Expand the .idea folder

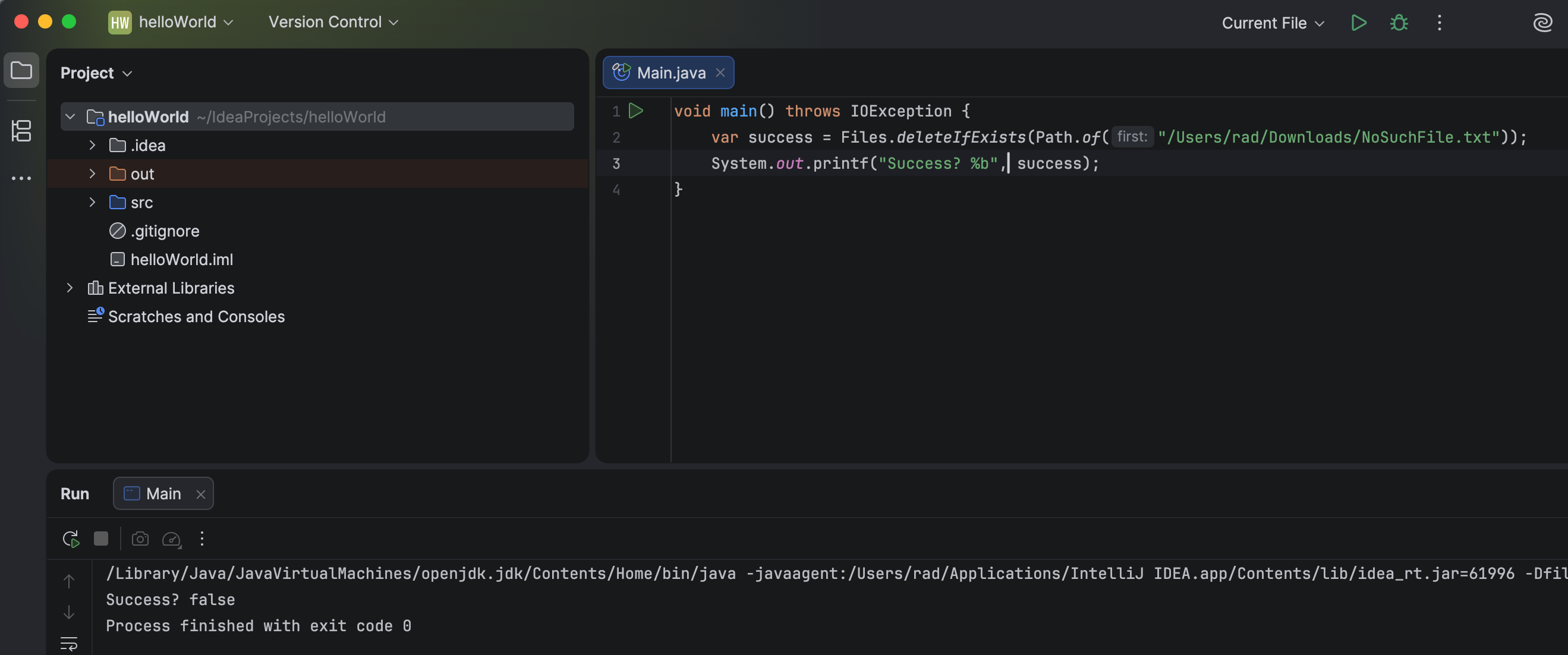click(93, 145)
